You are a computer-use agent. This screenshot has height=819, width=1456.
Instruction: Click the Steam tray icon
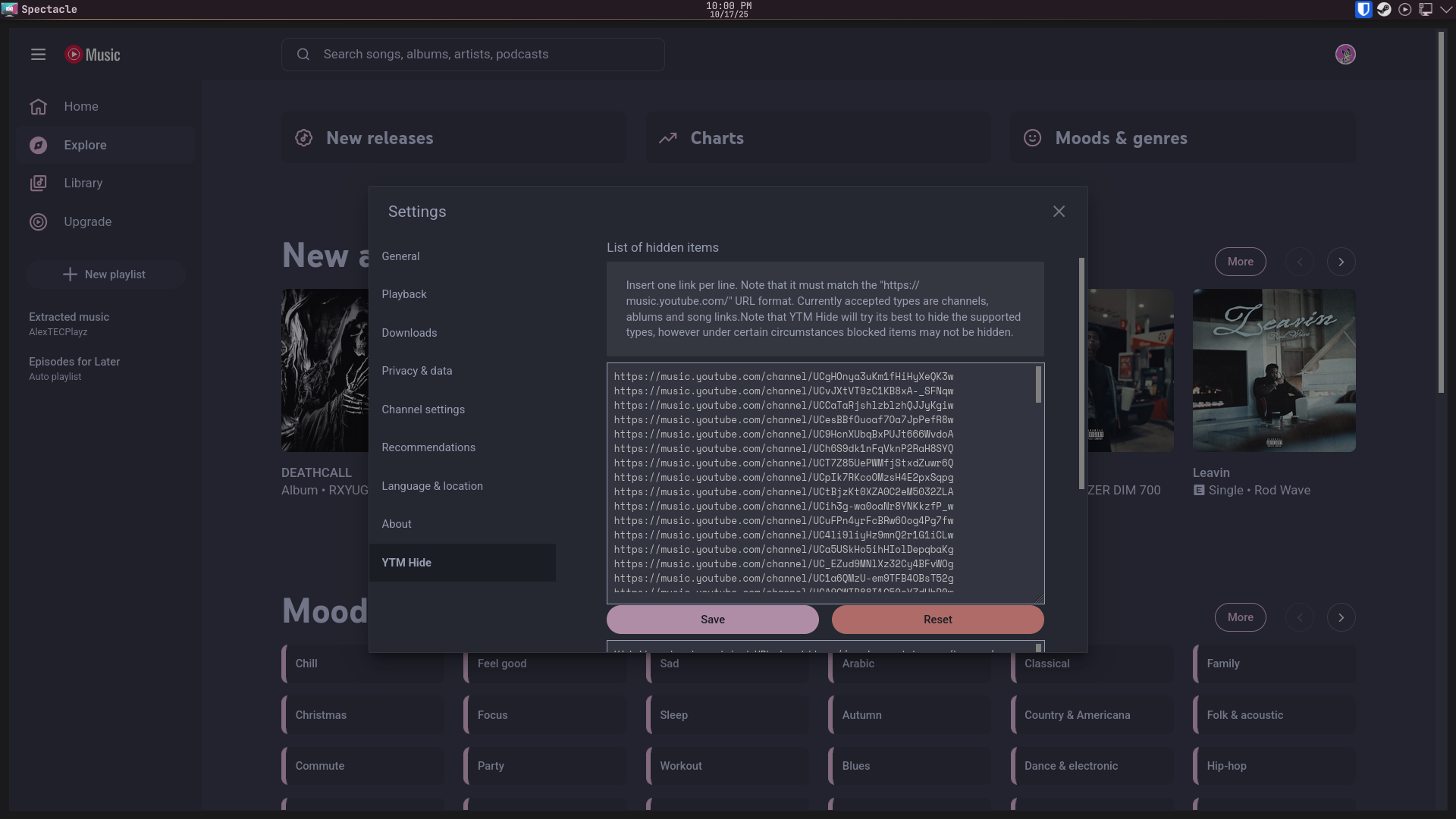(1384, 9)
